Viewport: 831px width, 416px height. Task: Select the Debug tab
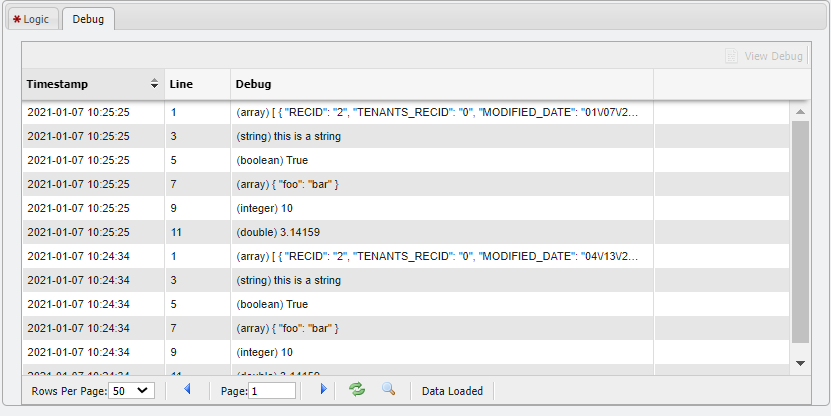point(88,19)
